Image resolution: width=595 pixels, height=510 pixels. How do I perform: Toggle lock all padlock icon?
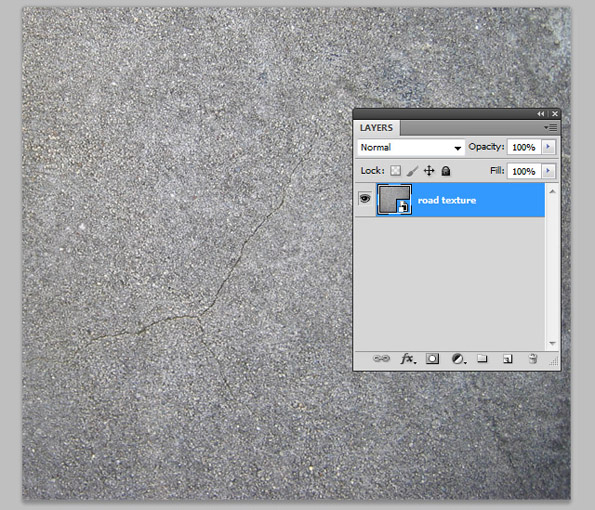[446, 171]
